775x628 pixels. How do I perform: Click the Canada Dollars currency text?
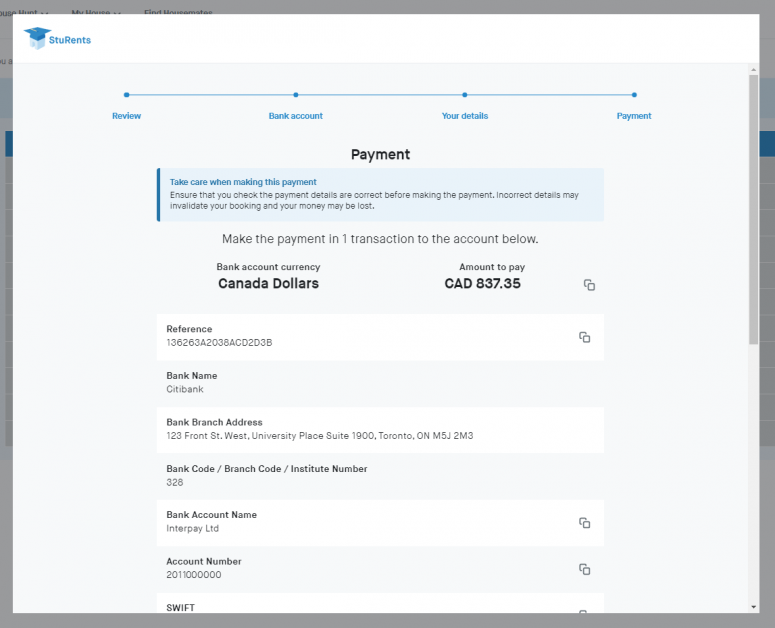[x=268, y=283]
